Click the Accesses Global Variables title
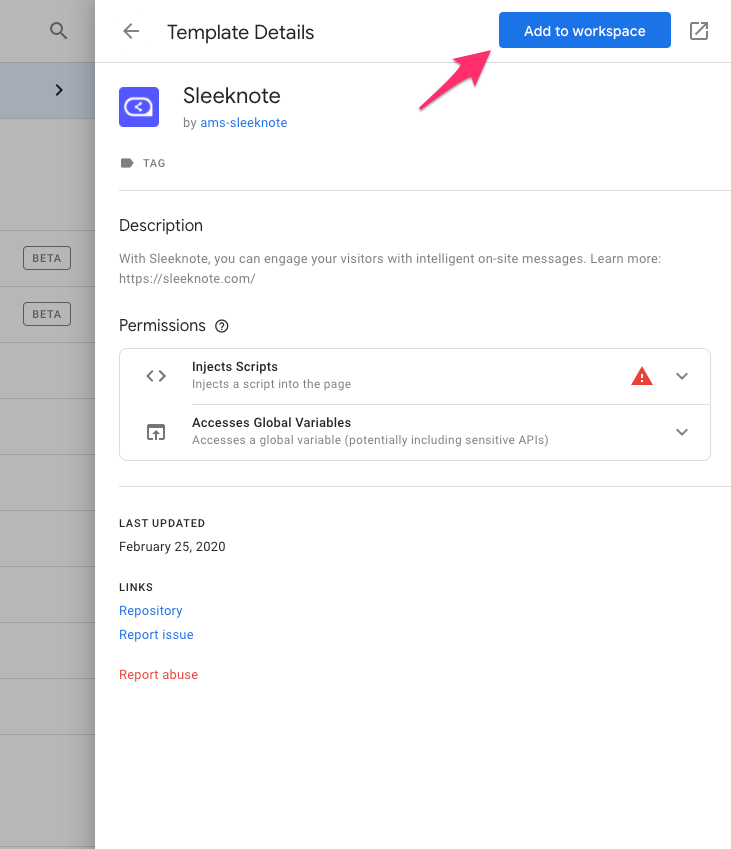Image resolution: width=731 pixels, height=849 pixels. [x=271, y=422]
